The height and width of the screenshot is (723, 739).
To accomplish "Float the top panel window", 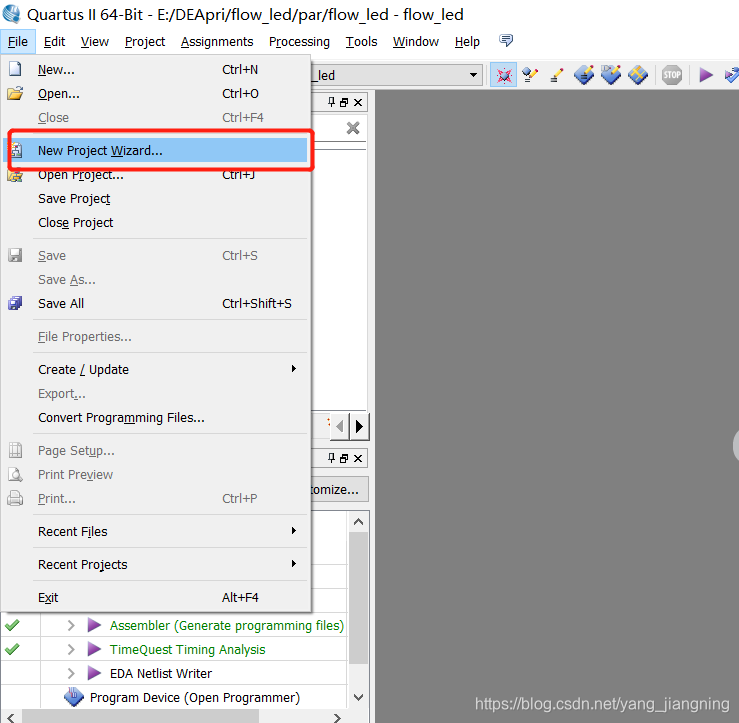I will [x=345, y=102].
